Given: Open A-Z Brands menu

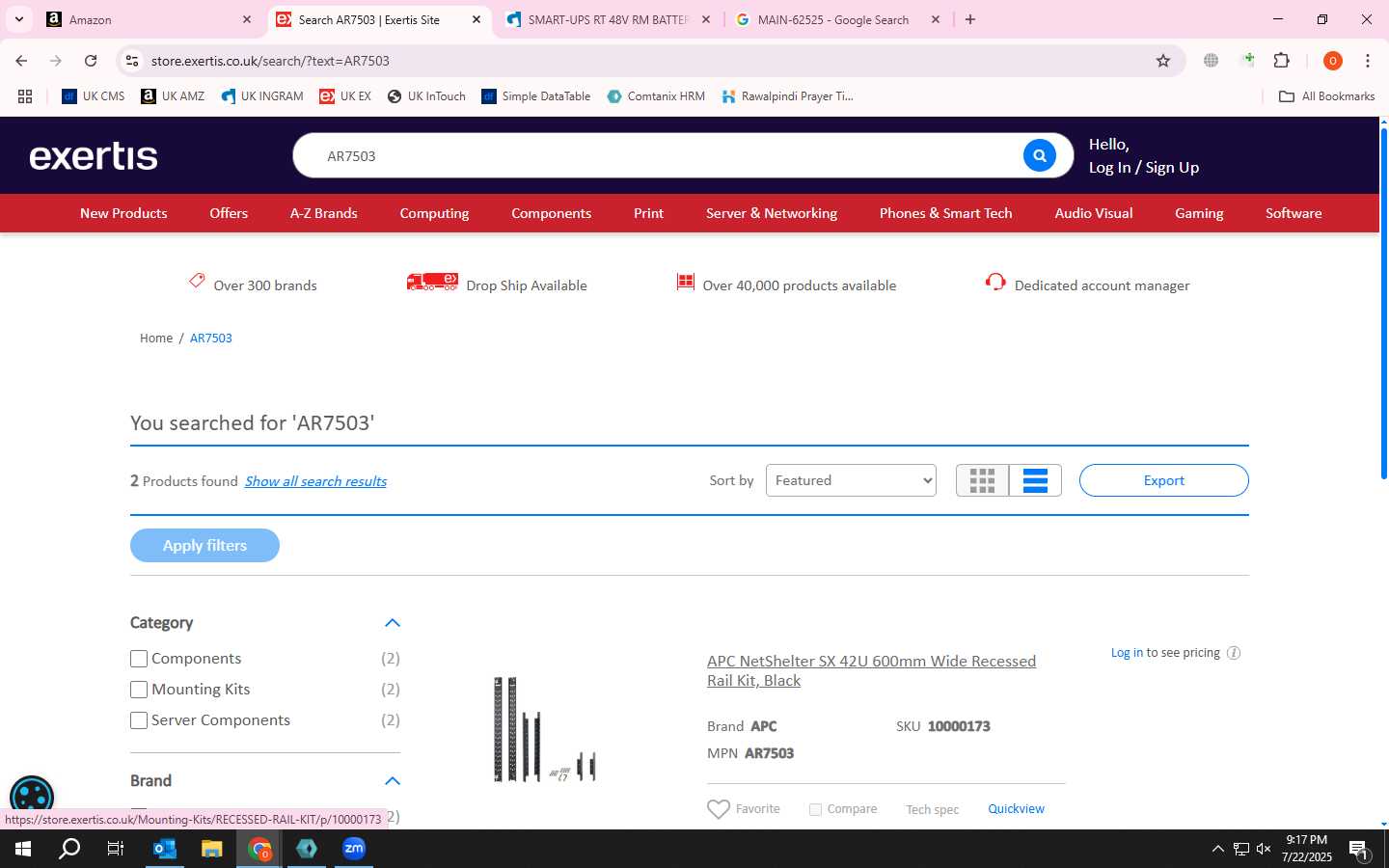Looking at the screenshot, I should click(324, 213).
